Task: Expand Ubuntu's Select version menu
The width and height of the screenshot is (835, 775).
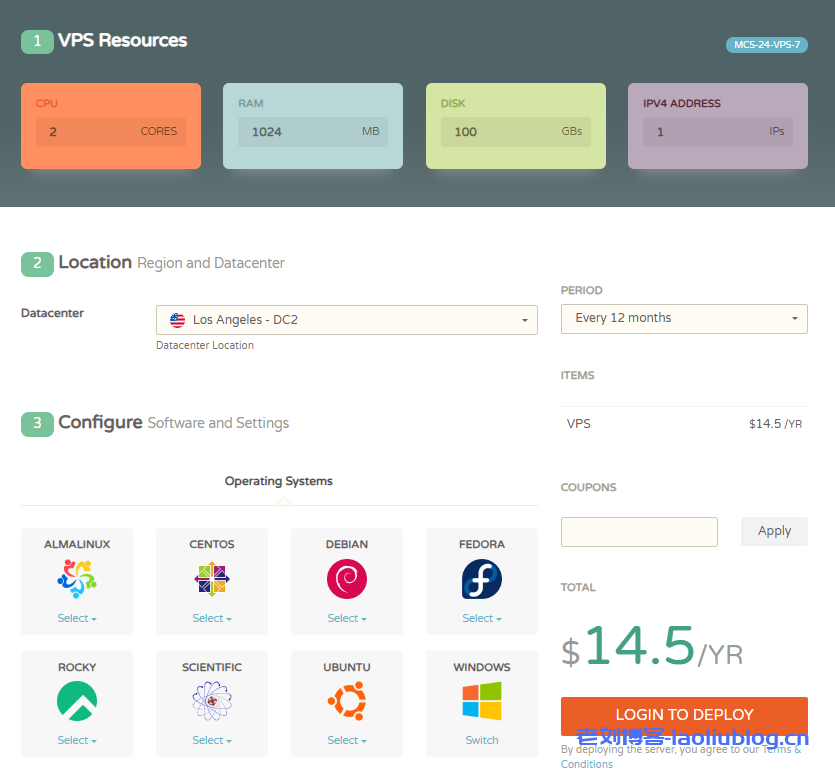Action: pyautogui.click(x=346, y=739)
